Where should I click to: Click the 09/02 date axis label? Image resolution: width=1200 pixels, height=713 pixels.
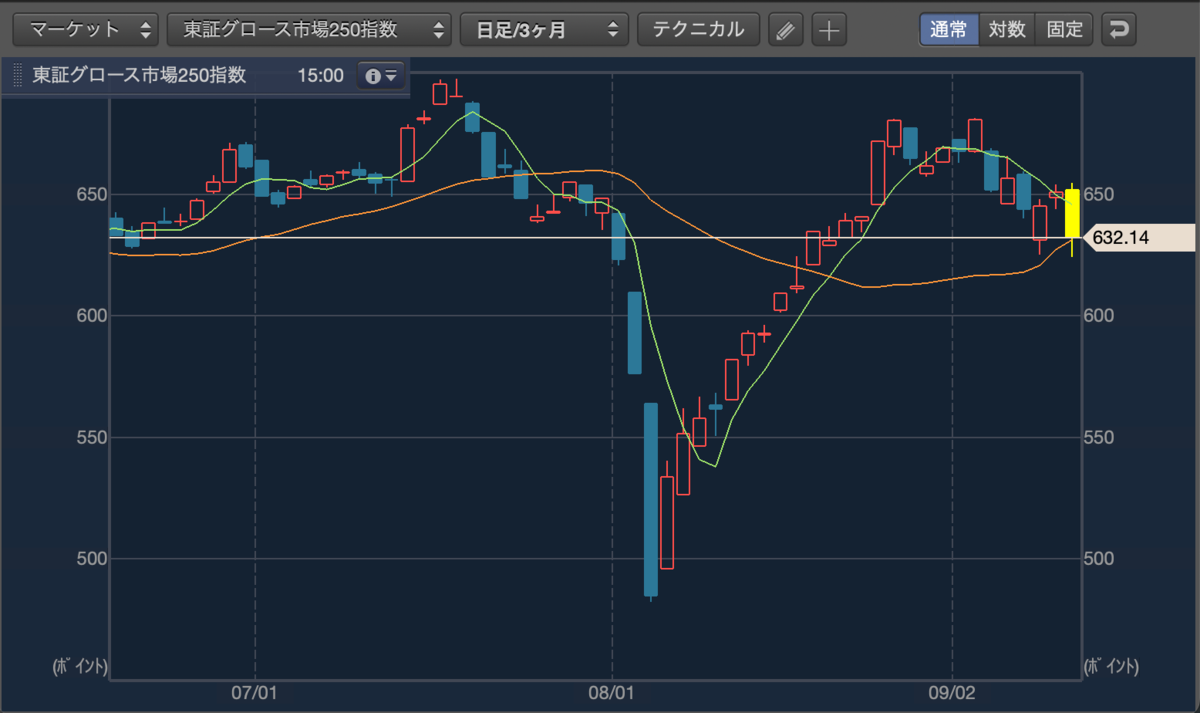point(952,691)
